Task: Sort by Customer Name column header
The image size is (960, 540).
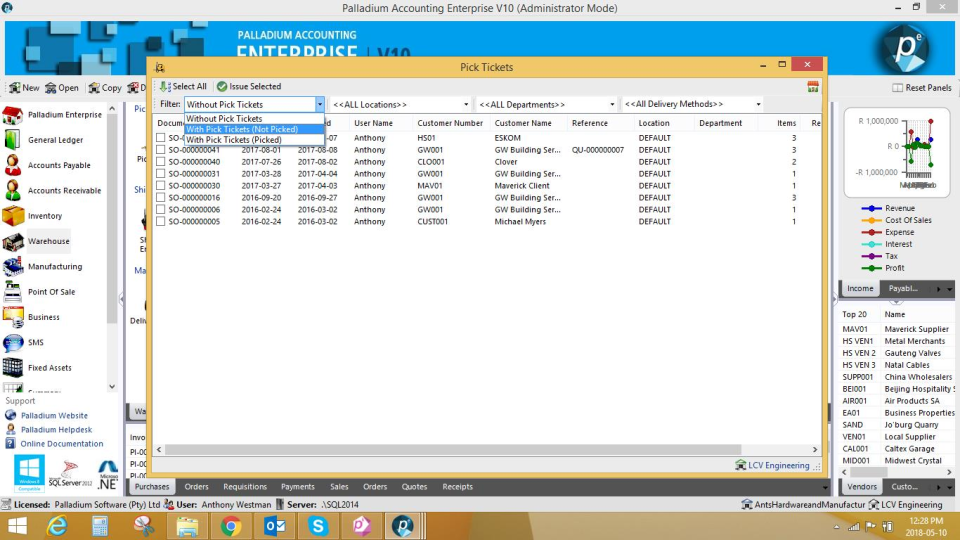Action: (x=523, y=124)
